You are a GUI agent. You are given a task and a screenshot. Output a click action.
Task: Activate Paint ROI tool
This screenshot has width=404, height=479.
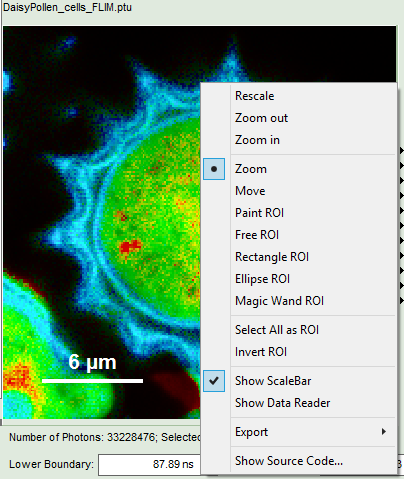tap(259, 213)
